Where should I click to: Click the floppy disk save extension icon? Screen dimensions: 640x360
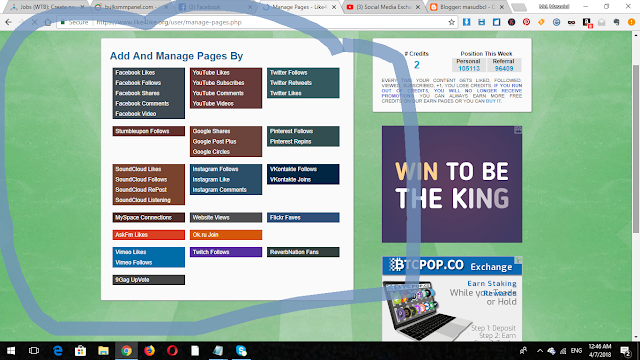[482, 22]
